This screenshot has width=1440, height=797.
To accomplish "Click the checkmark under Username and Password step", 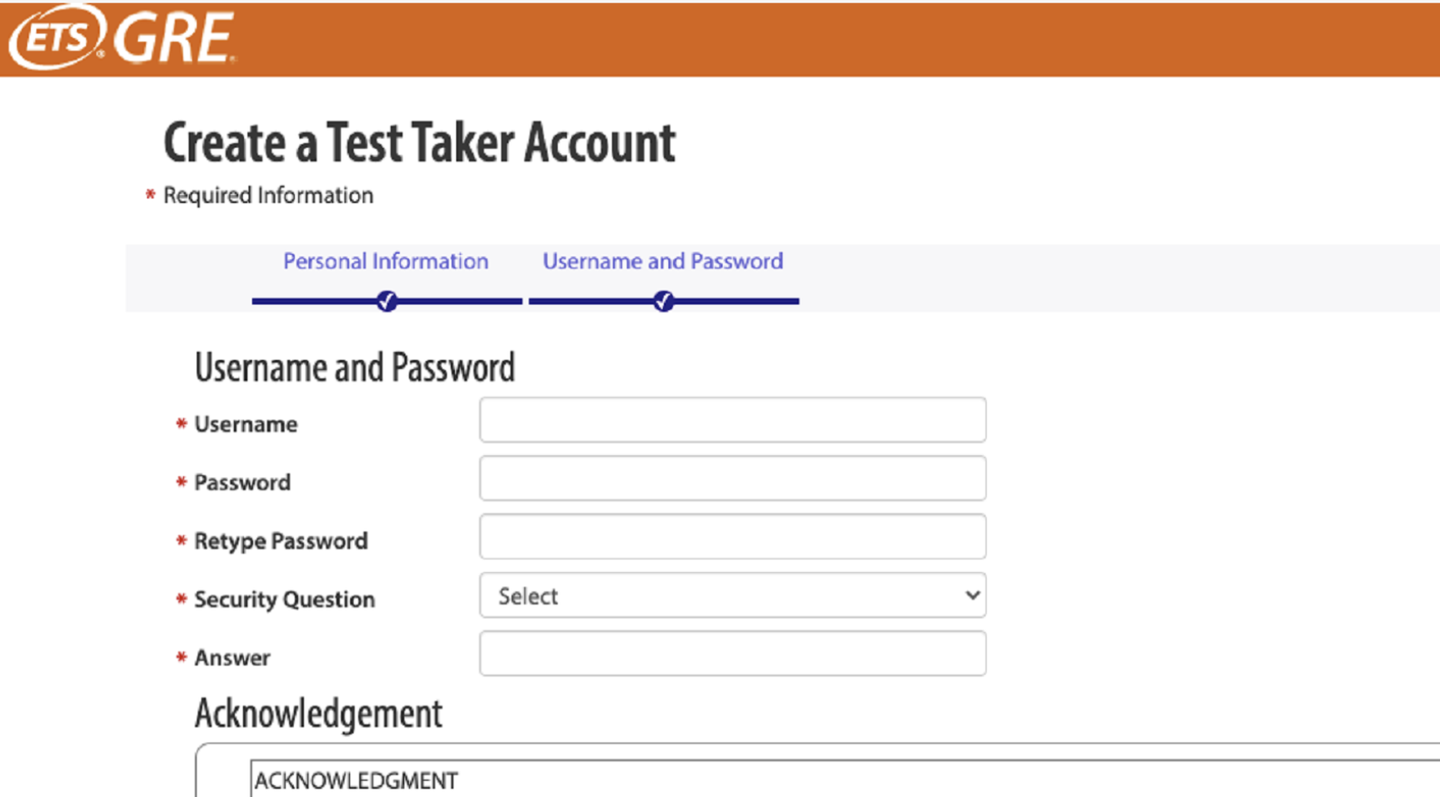I will click(x=663, y=301).
